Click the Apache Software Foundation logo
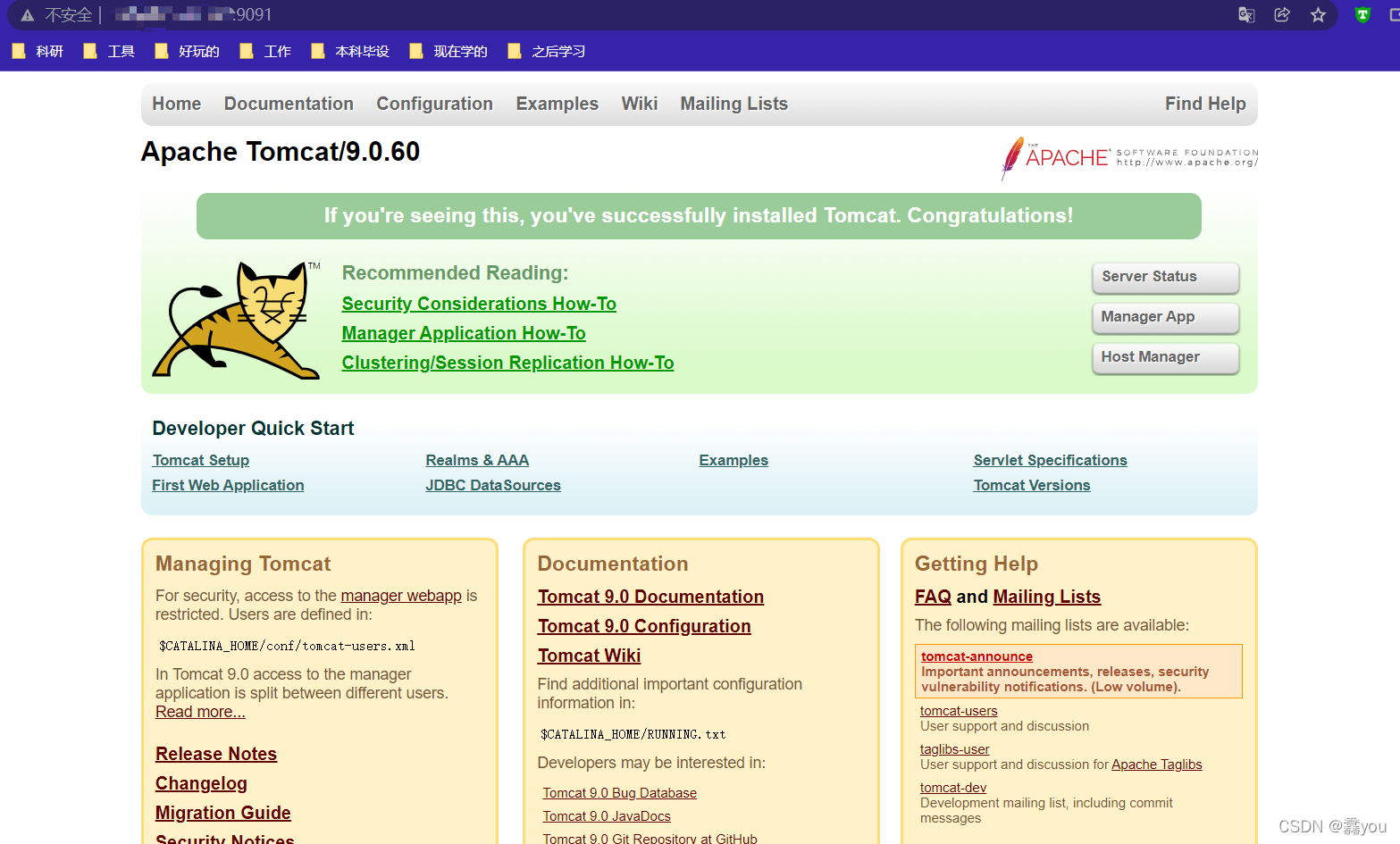The image size is (1400, 844). (x=1129, y=158)
